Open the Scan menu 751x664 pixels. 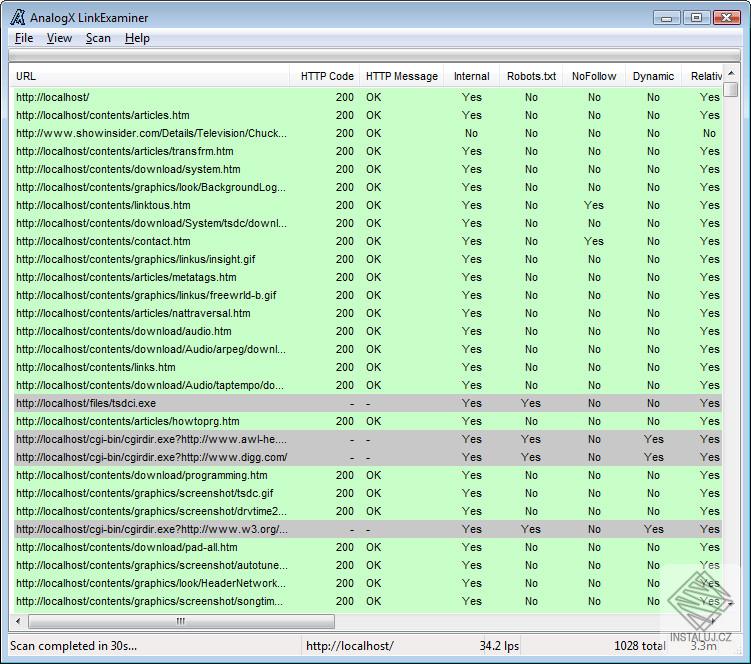(98, 38)
